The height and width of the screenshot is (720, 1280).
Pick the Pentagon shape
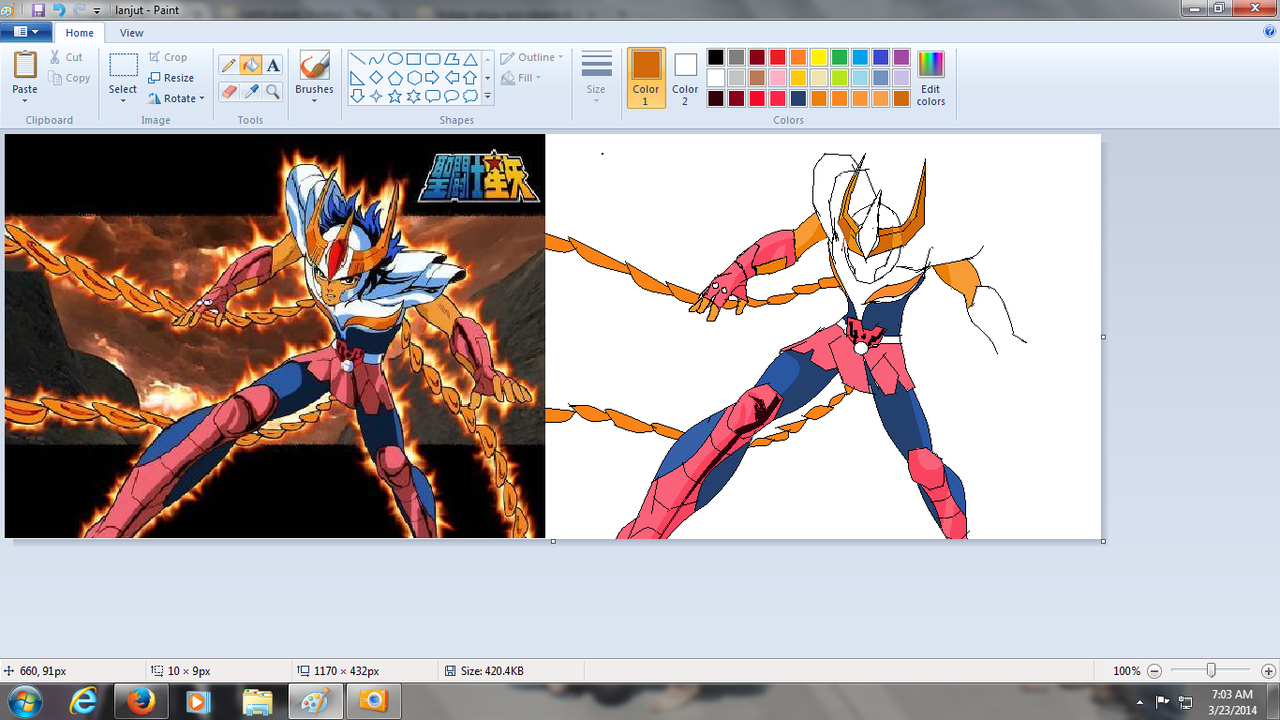click(395, 78)
